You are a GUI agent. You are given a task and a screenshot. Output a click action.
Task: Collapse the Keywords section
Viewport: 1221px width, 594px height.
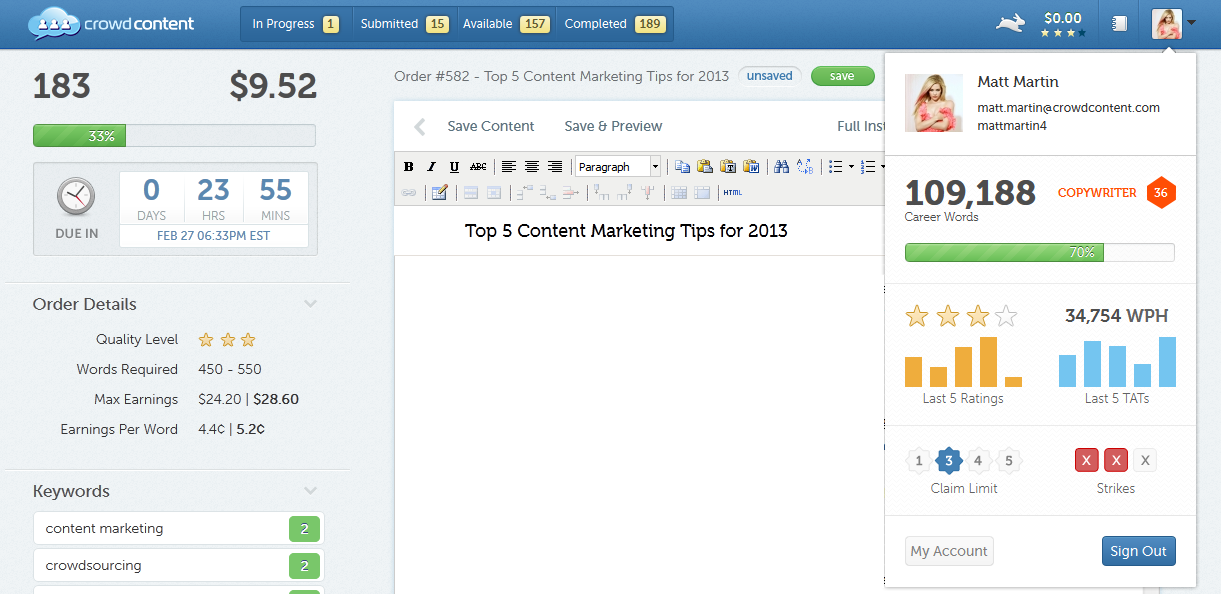310,490
